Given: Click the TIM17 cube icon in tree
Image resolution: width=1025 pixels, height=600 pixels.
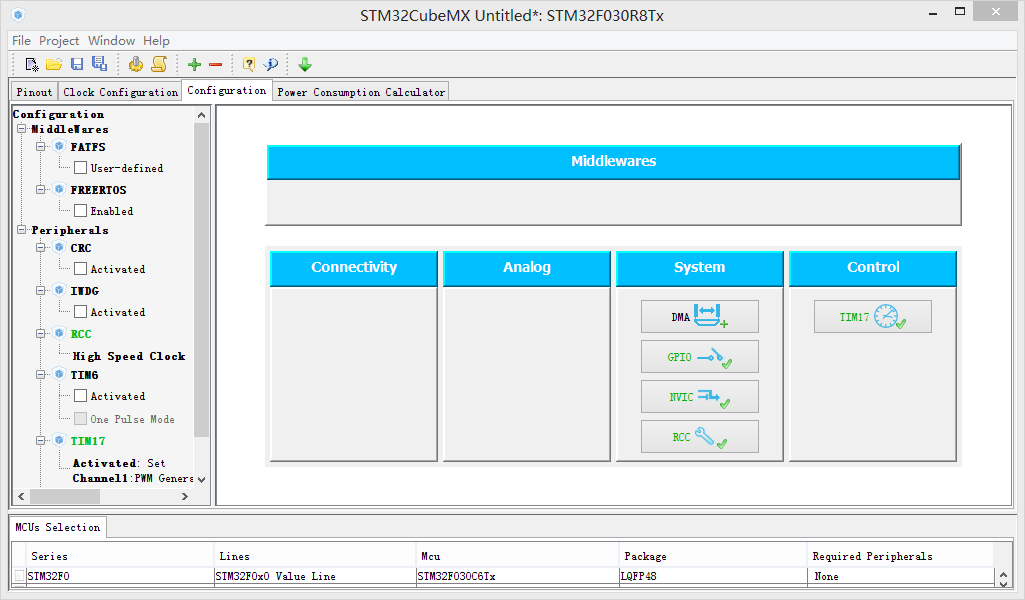Looking at the screenshot, I should [59, 441].
